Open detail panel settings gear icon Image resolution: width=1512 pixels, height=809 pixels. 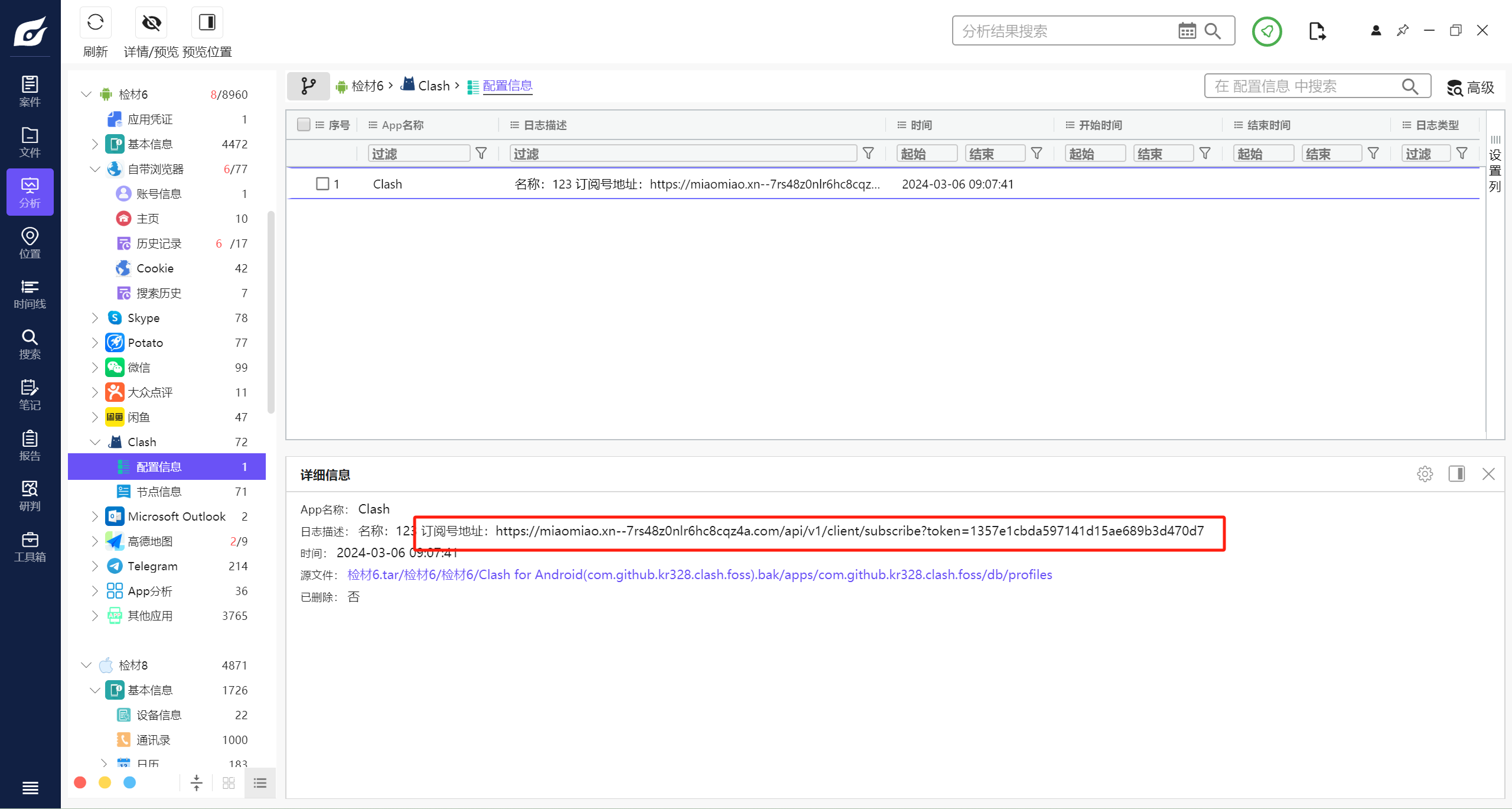pos(1425,474)
